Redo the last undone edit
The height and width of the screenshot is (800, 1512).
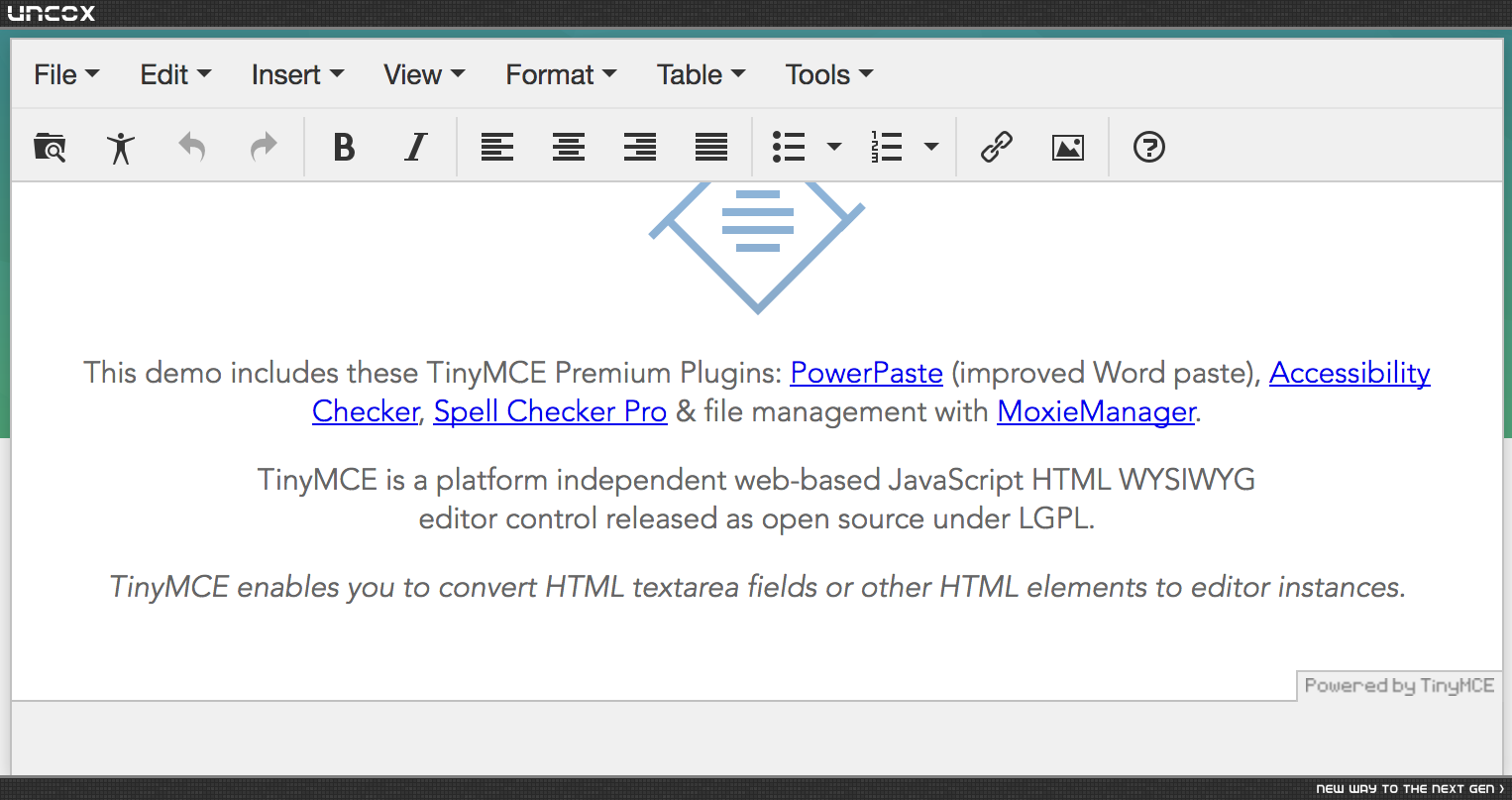tap(264, 148)
